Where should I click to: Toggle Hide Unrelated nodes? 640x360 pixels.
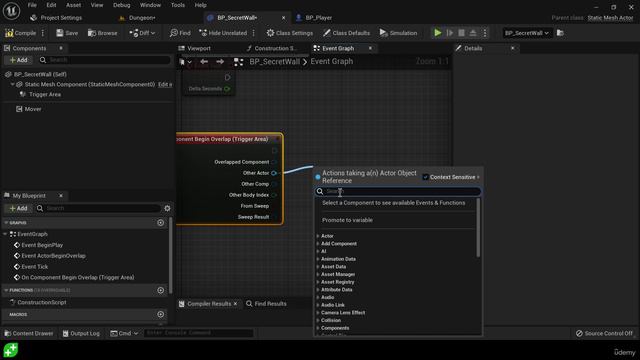point(223,33)
